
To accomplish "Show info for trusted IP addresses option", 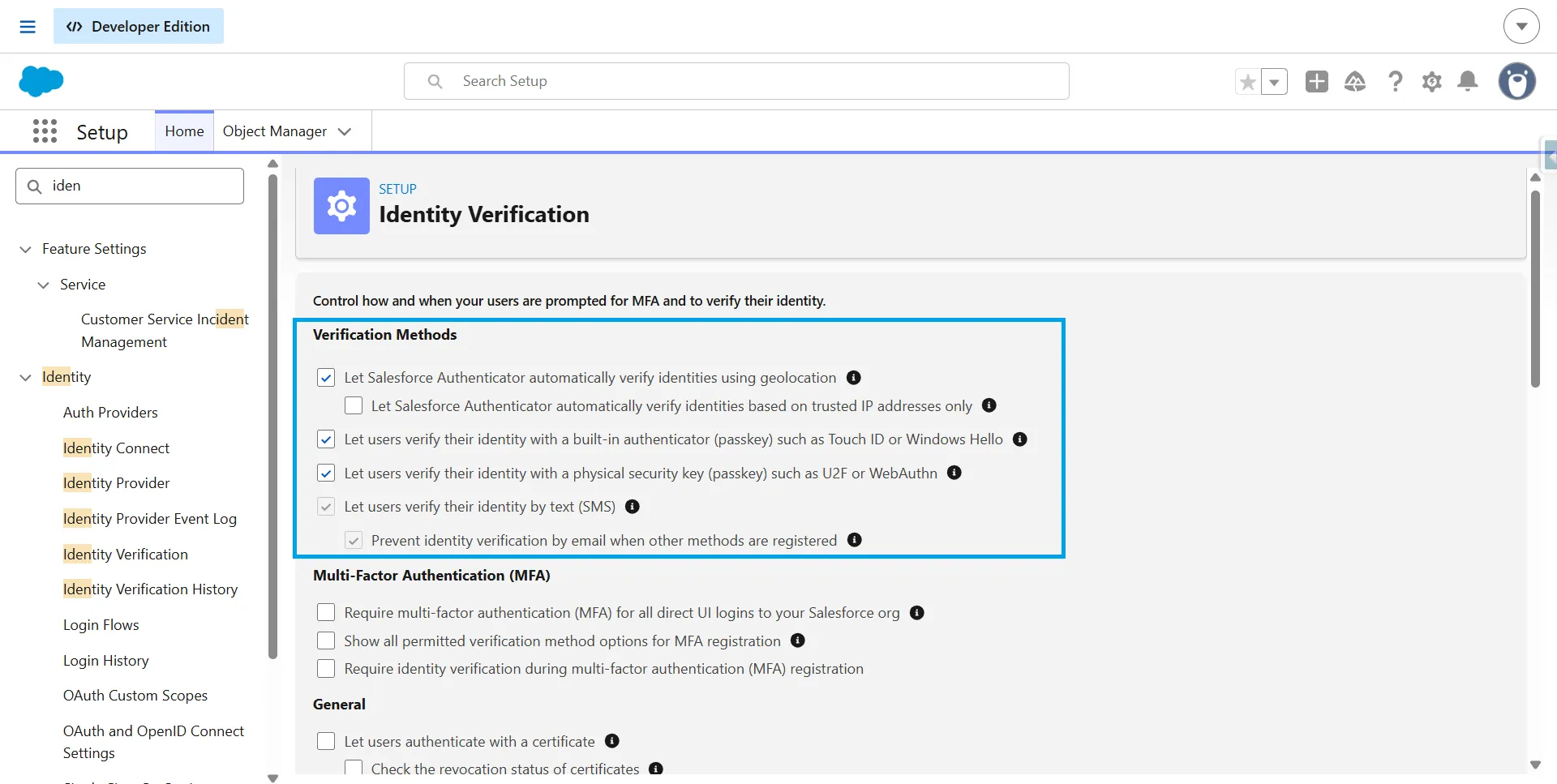I will pos(989,405).
